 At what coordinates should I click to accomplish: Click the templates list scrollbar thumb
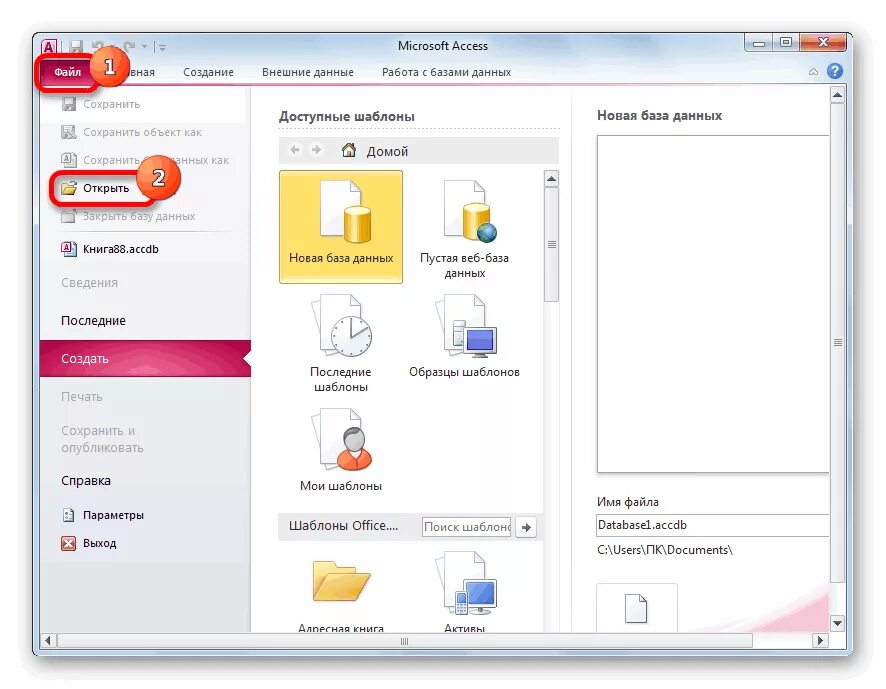(551, 244)
